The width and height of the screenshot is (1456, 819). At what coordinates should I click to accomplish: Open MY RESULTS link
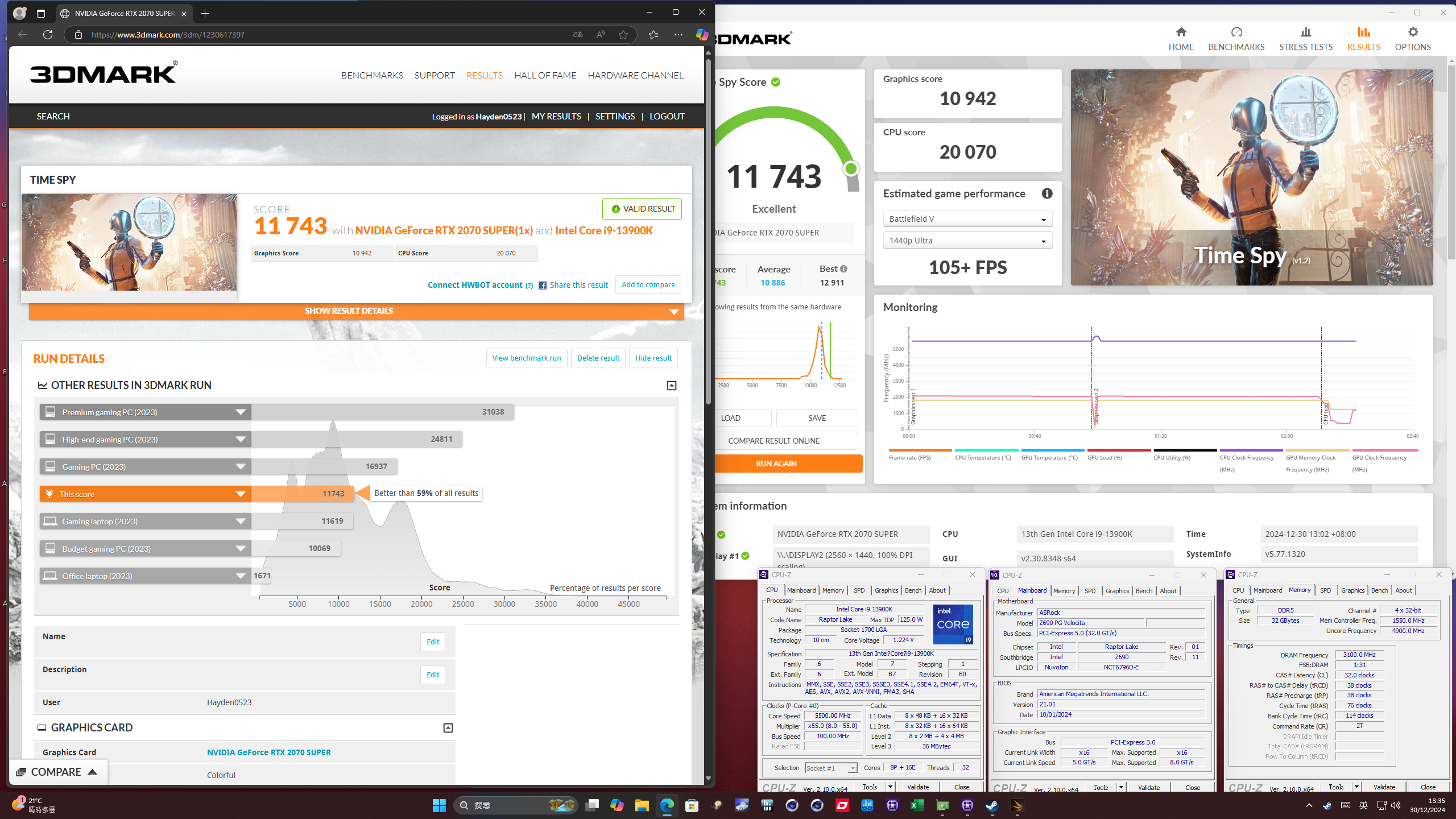coord(556,116)
